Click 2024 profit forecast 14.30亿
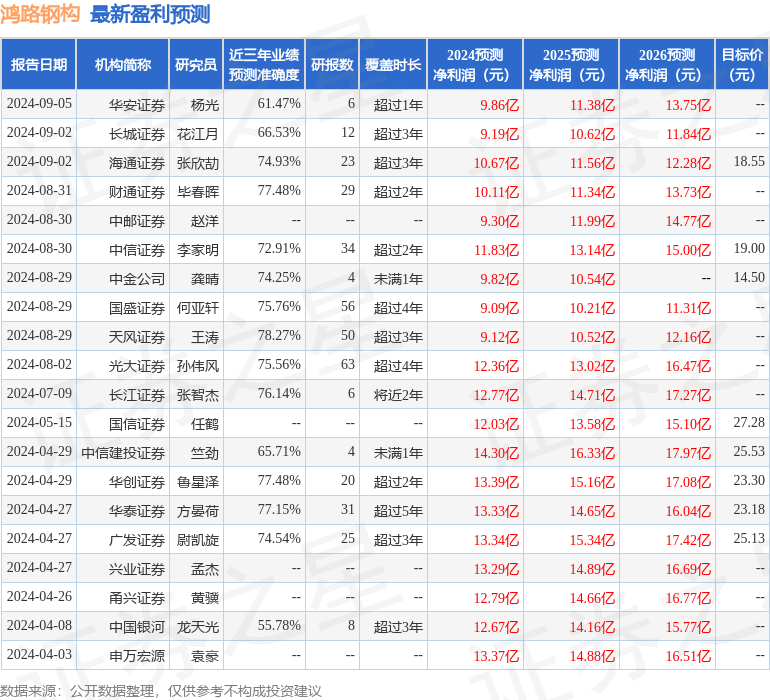The width and height of the screenshot is (770, 700). click(x=496, y=453)
